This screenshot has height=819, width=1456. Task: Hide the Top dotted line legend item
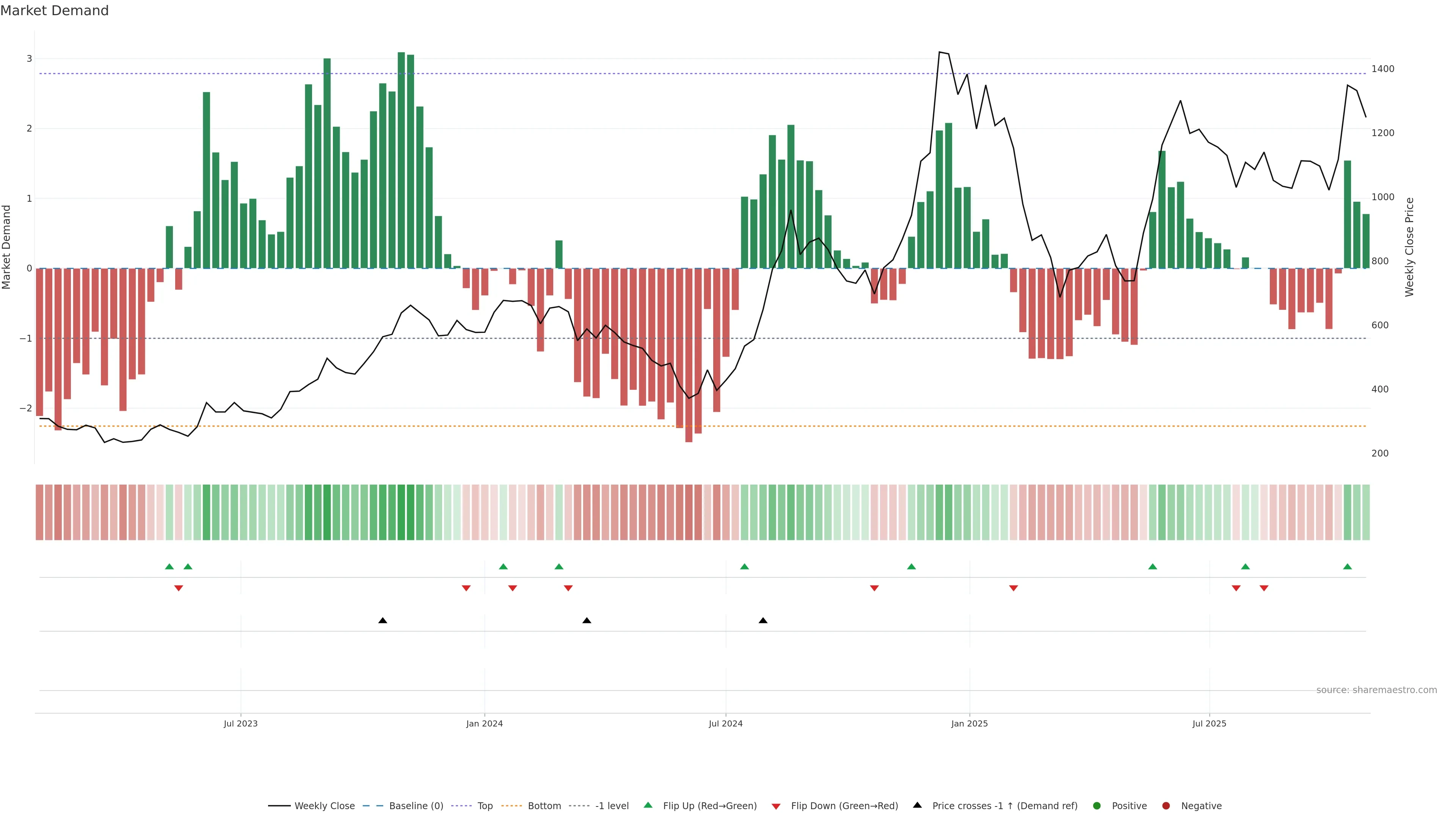tap(485, 805)
